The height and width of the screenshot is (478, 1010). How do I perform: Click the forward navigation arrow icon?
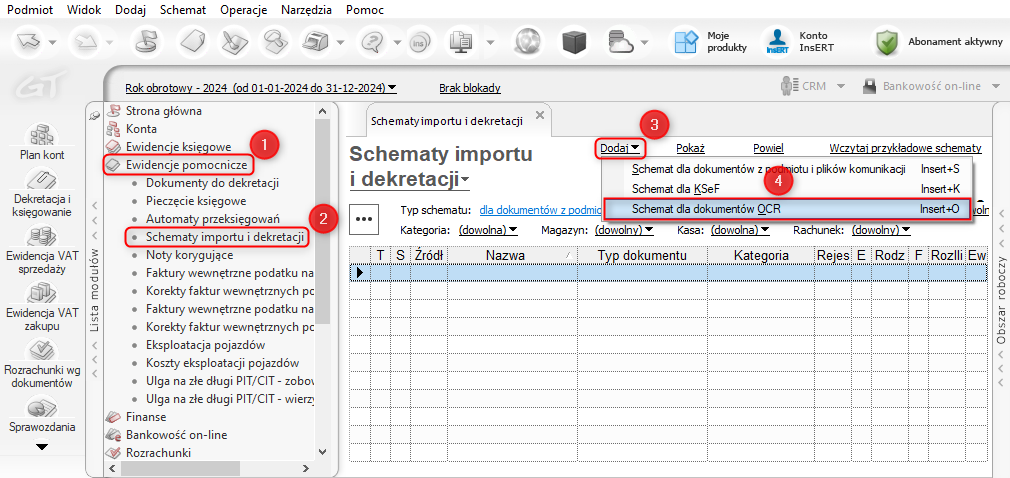(x=86, y=43)
